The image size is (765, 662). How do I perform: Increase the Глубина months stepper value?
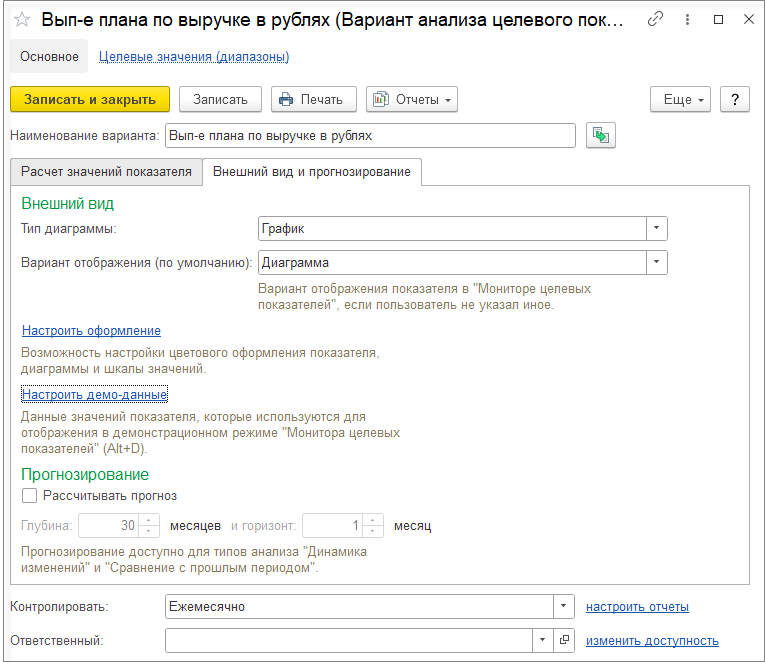coord(149,520)
